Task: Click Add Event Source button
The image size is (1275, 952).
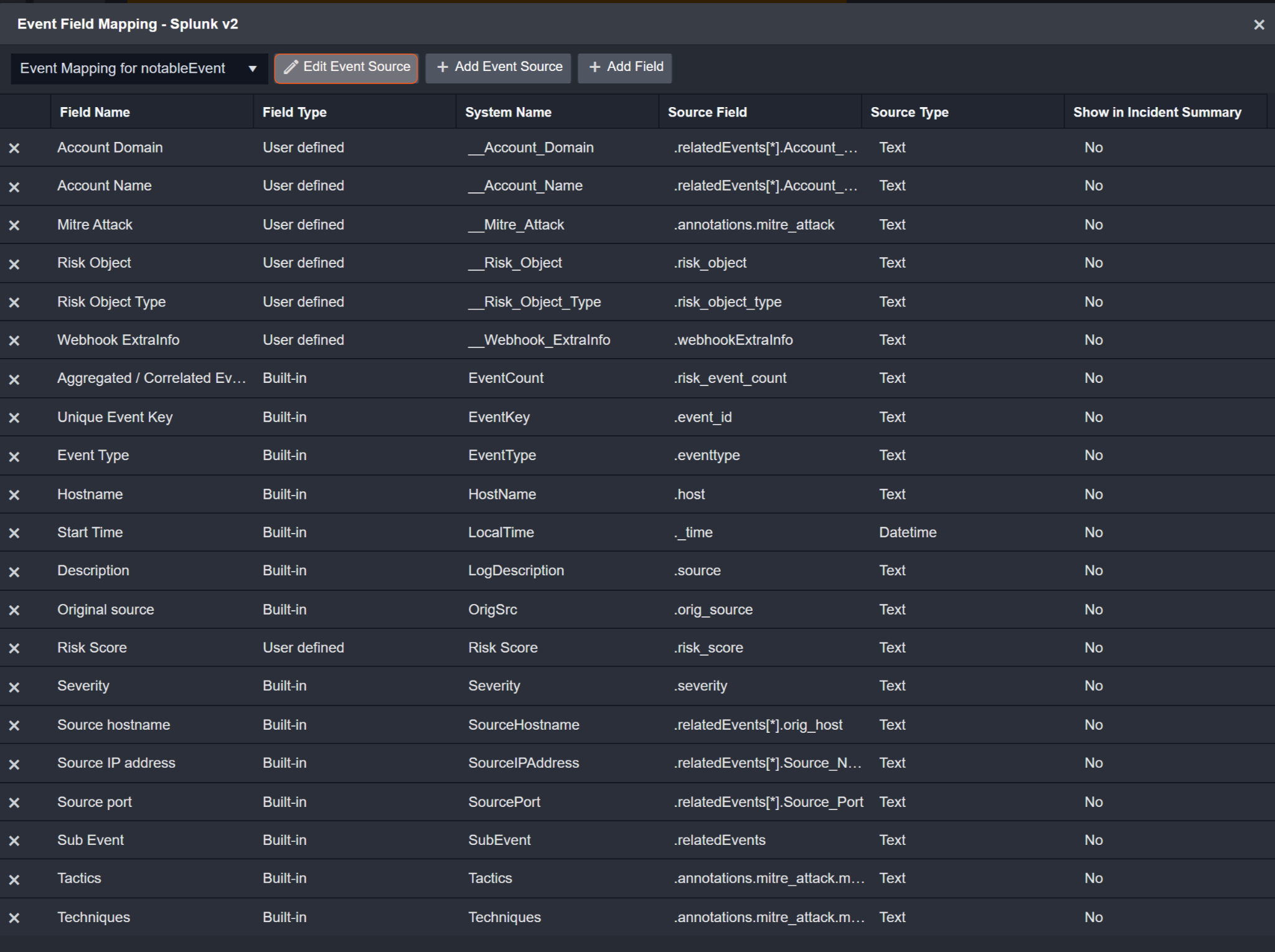Action: click(498, 67)
